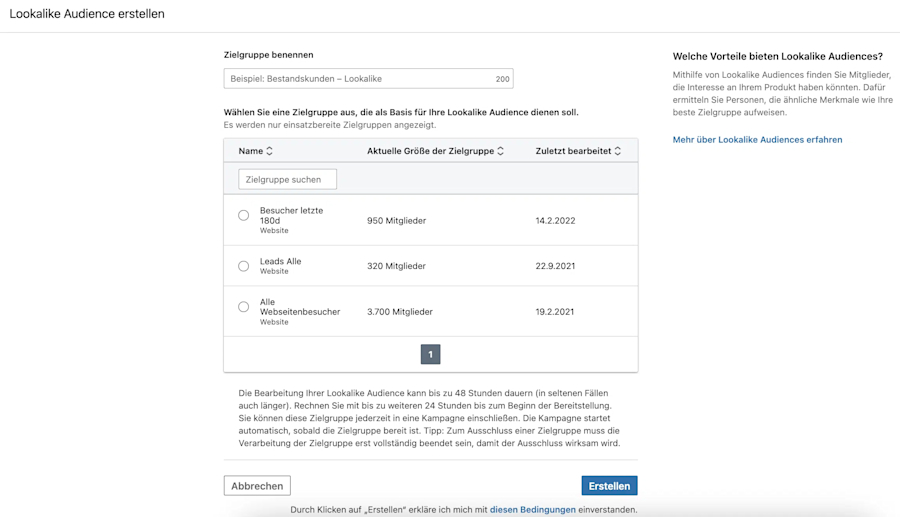Screen dimensions: 900x517
Task: Cancel with the Abbrechen button
Action: (257, 485)
